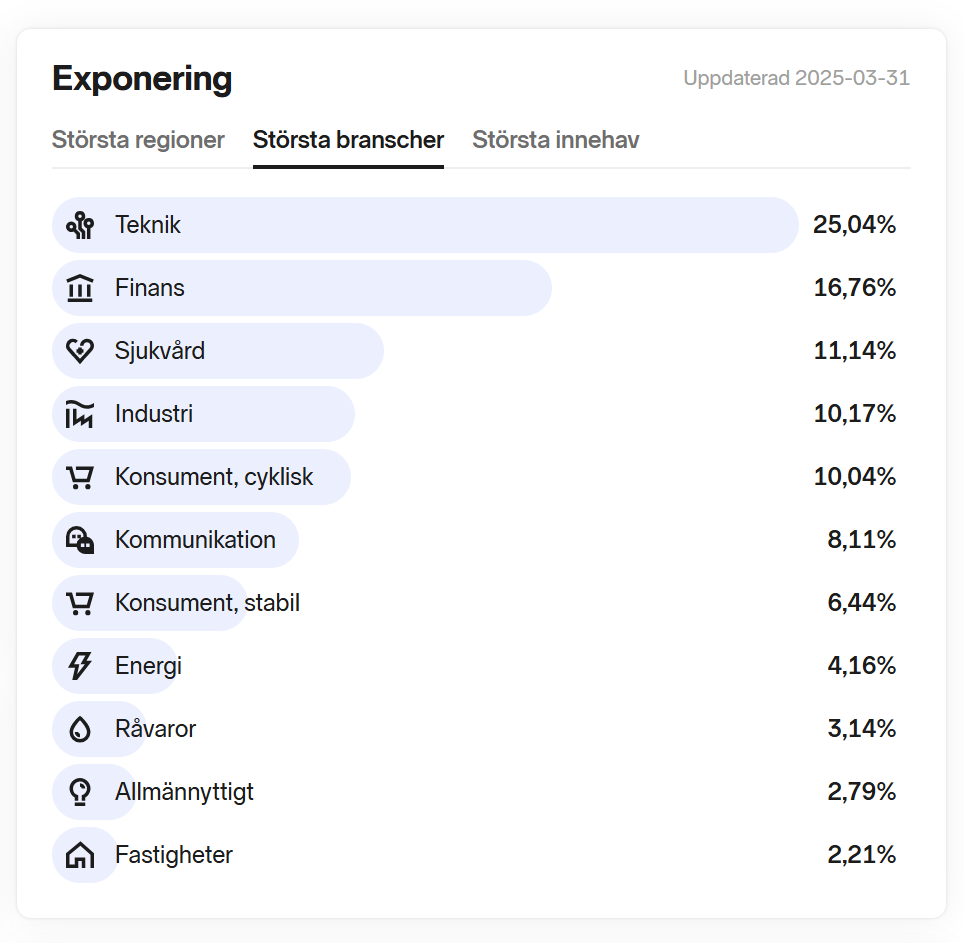Click the Konsument, stabil shopping cart icon
This screenshot has width=964, height=943.
[x=80, y=603]
